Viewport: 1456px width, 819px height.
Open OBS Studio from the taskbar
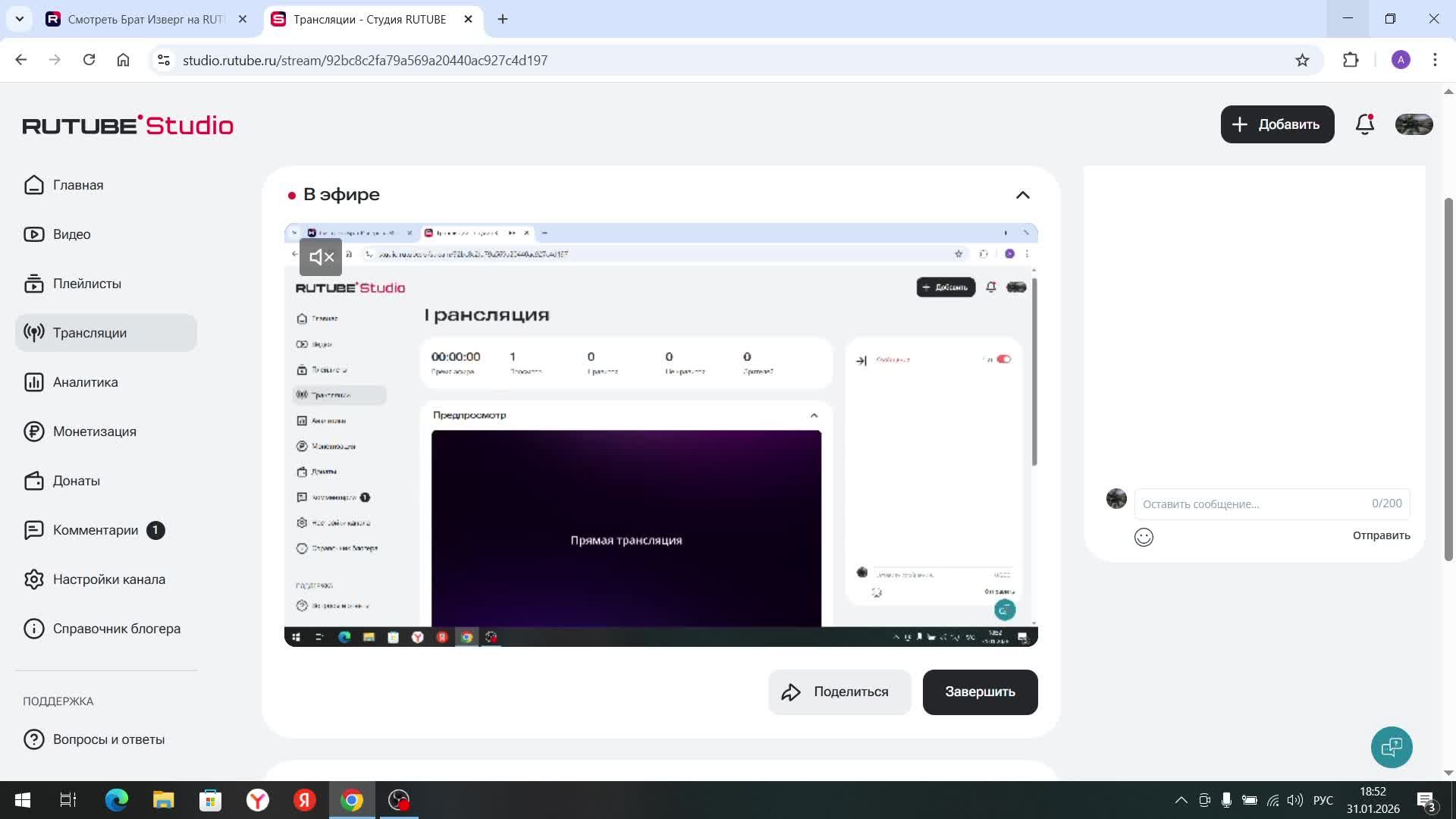click(399, 800)
